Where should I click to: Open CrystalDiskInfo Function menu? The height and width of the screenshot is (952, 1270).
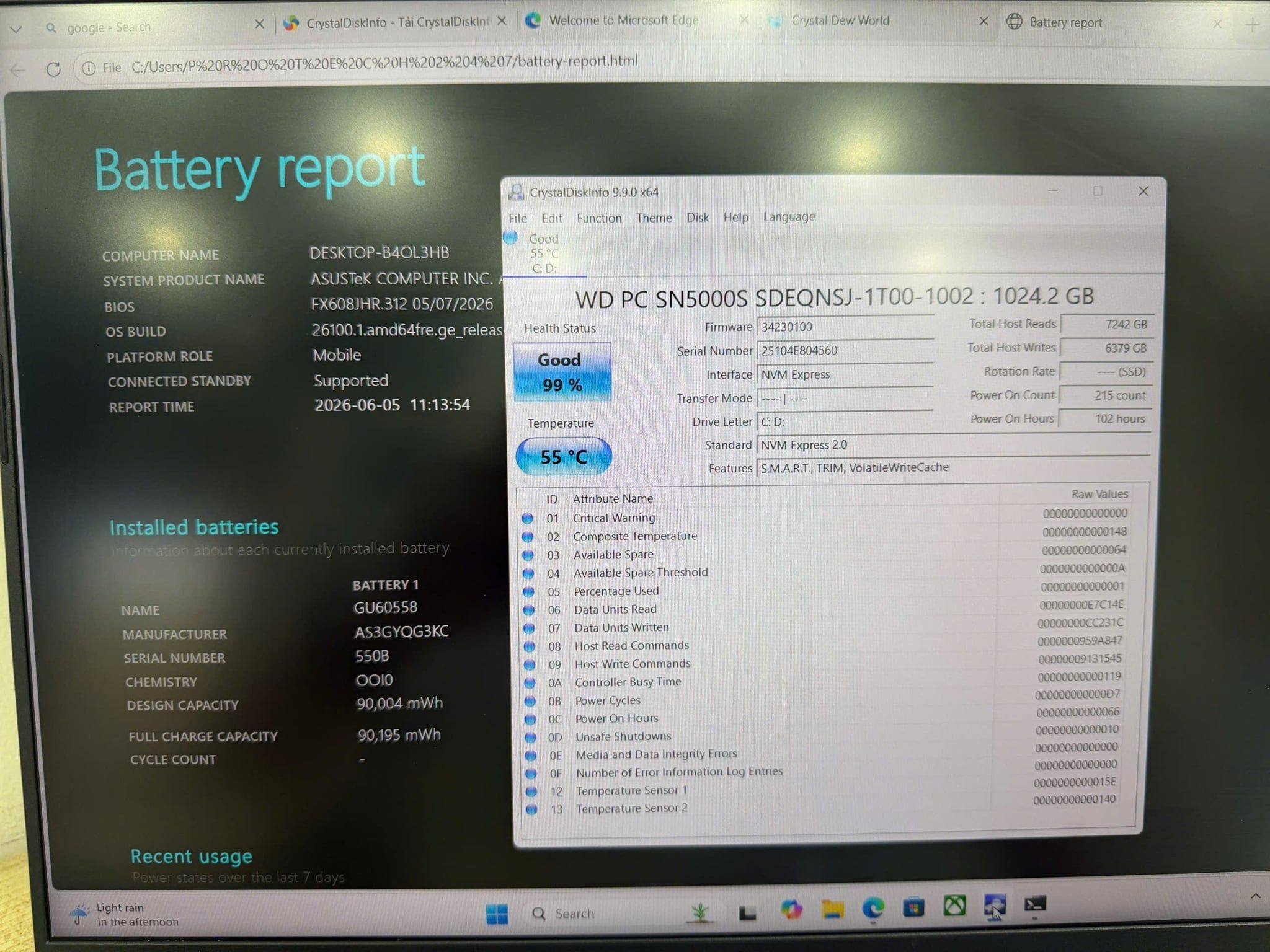point(599,218)
